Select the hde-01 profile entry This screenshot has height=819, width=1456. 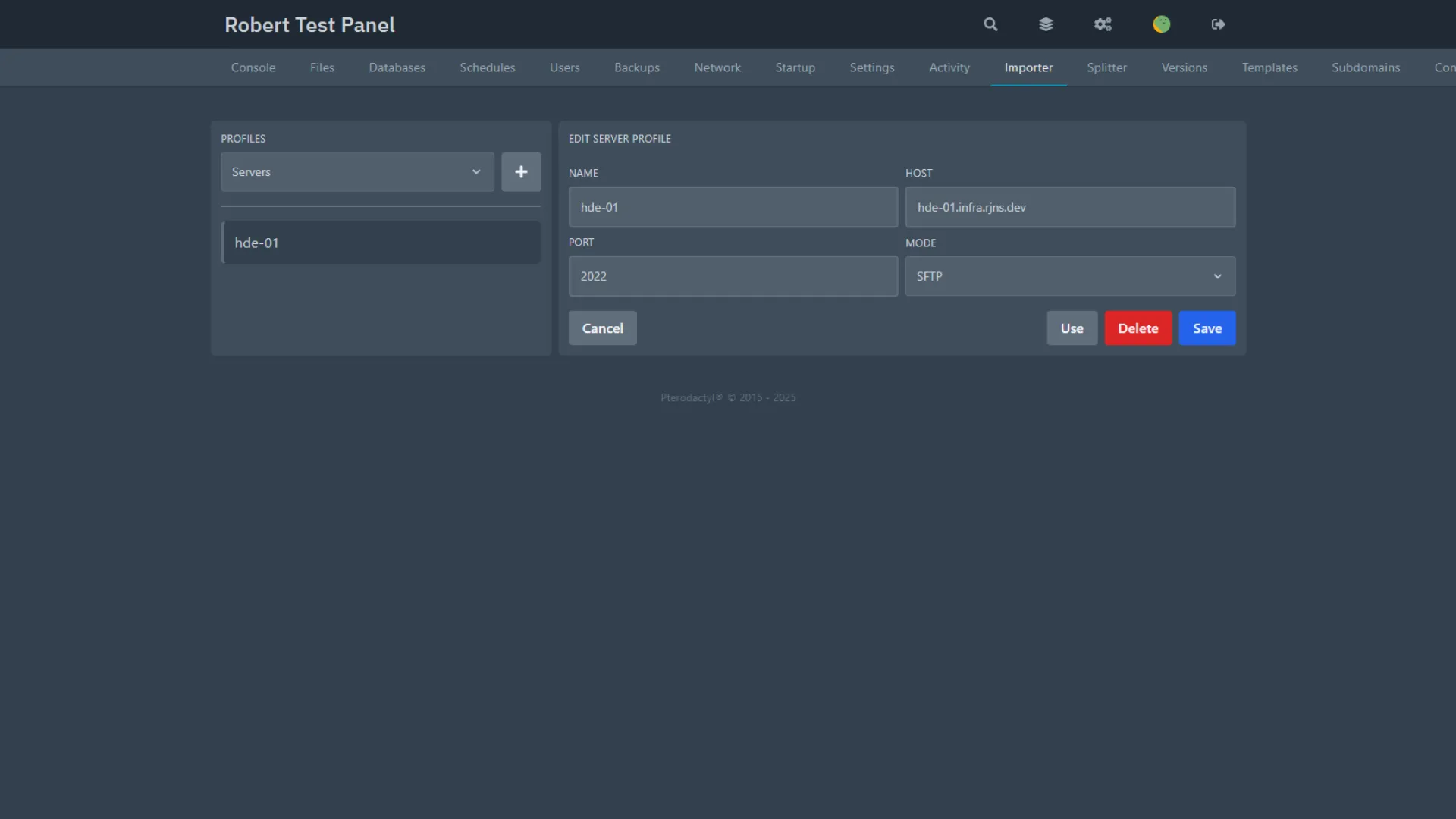click(x=381, y=243)
